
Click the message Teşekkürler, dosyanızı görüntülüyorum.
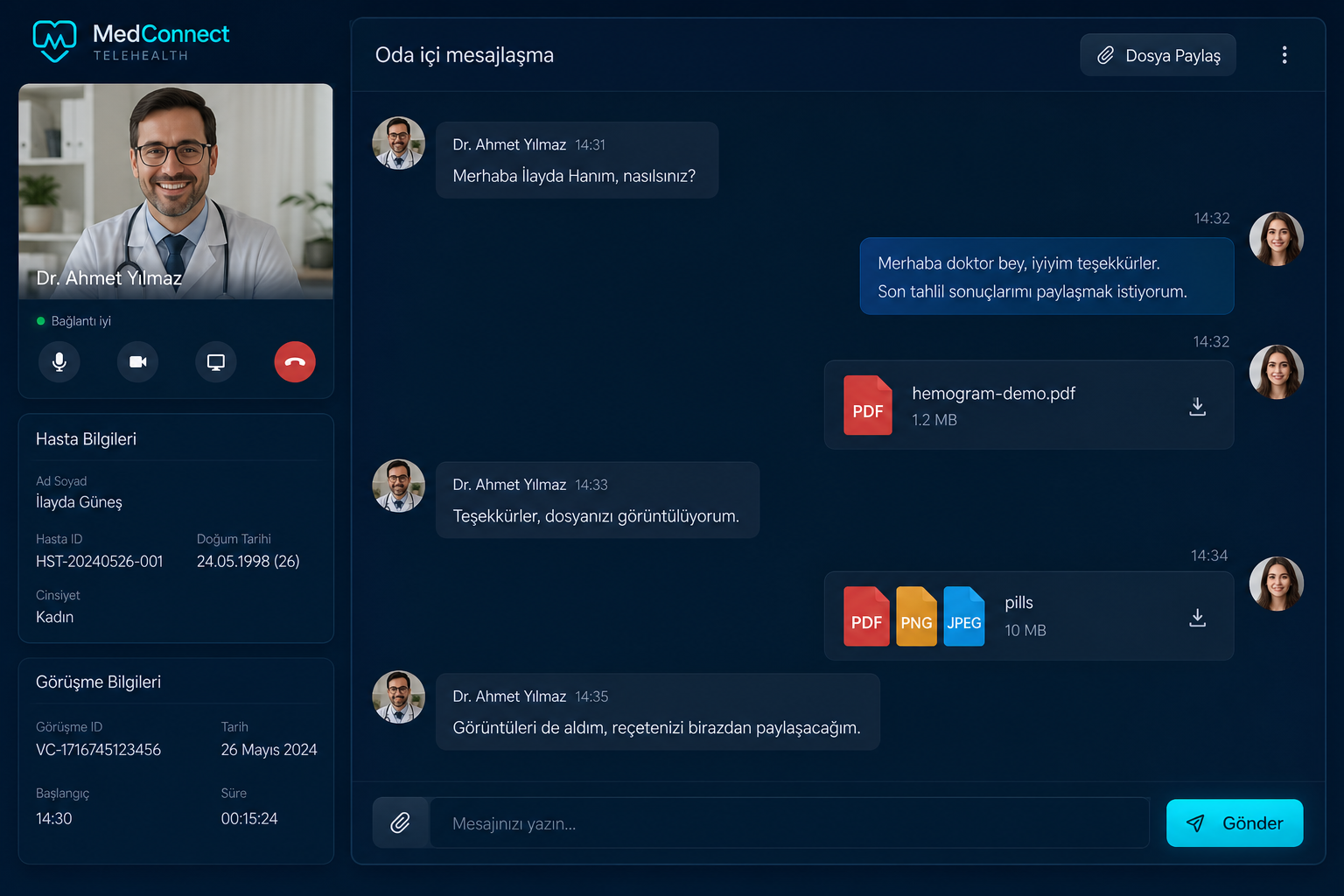click(x=596, y=516)
